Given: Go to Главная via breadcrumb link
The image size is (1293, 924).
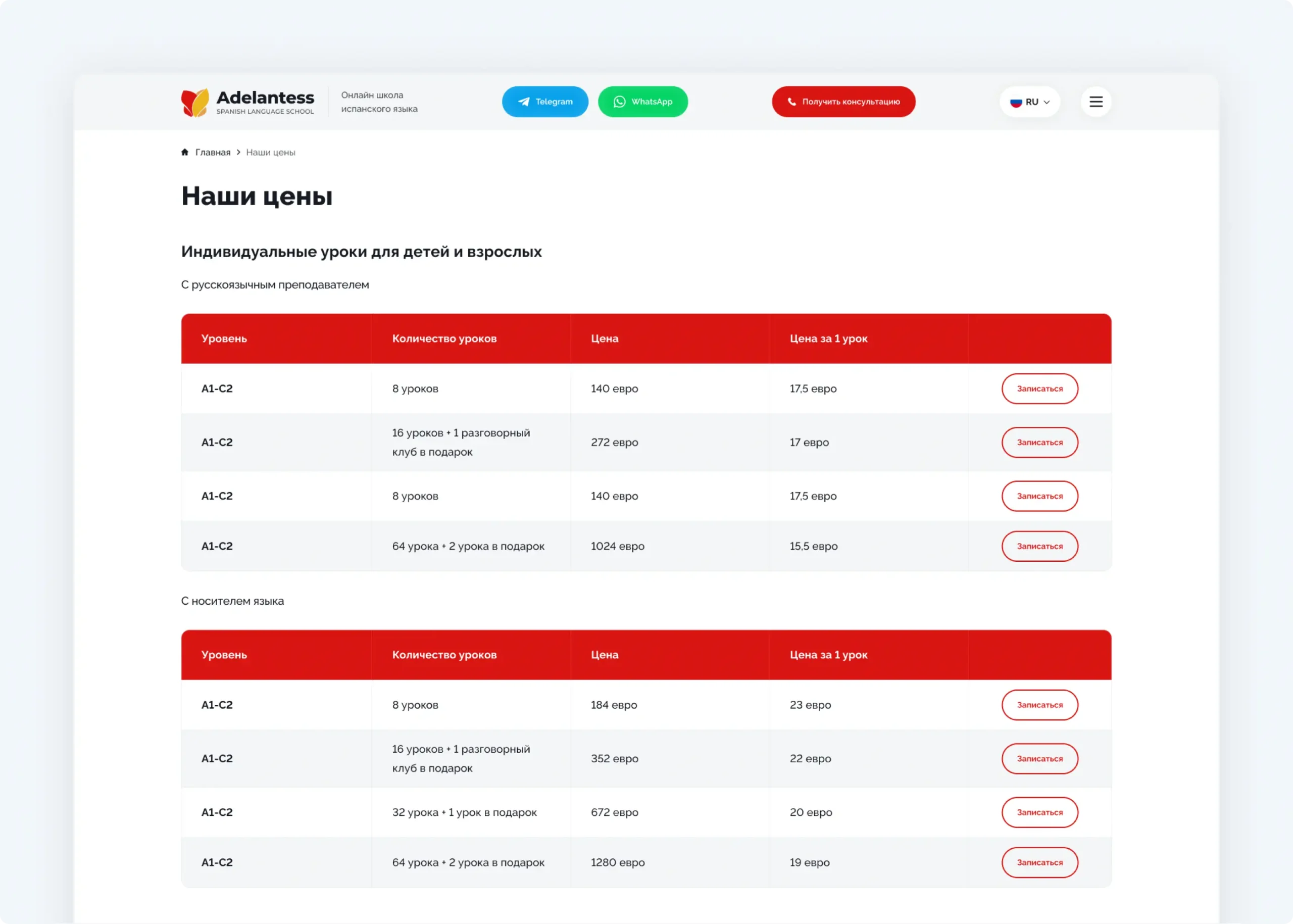Looking at the screenshot, I should point(213,152).
